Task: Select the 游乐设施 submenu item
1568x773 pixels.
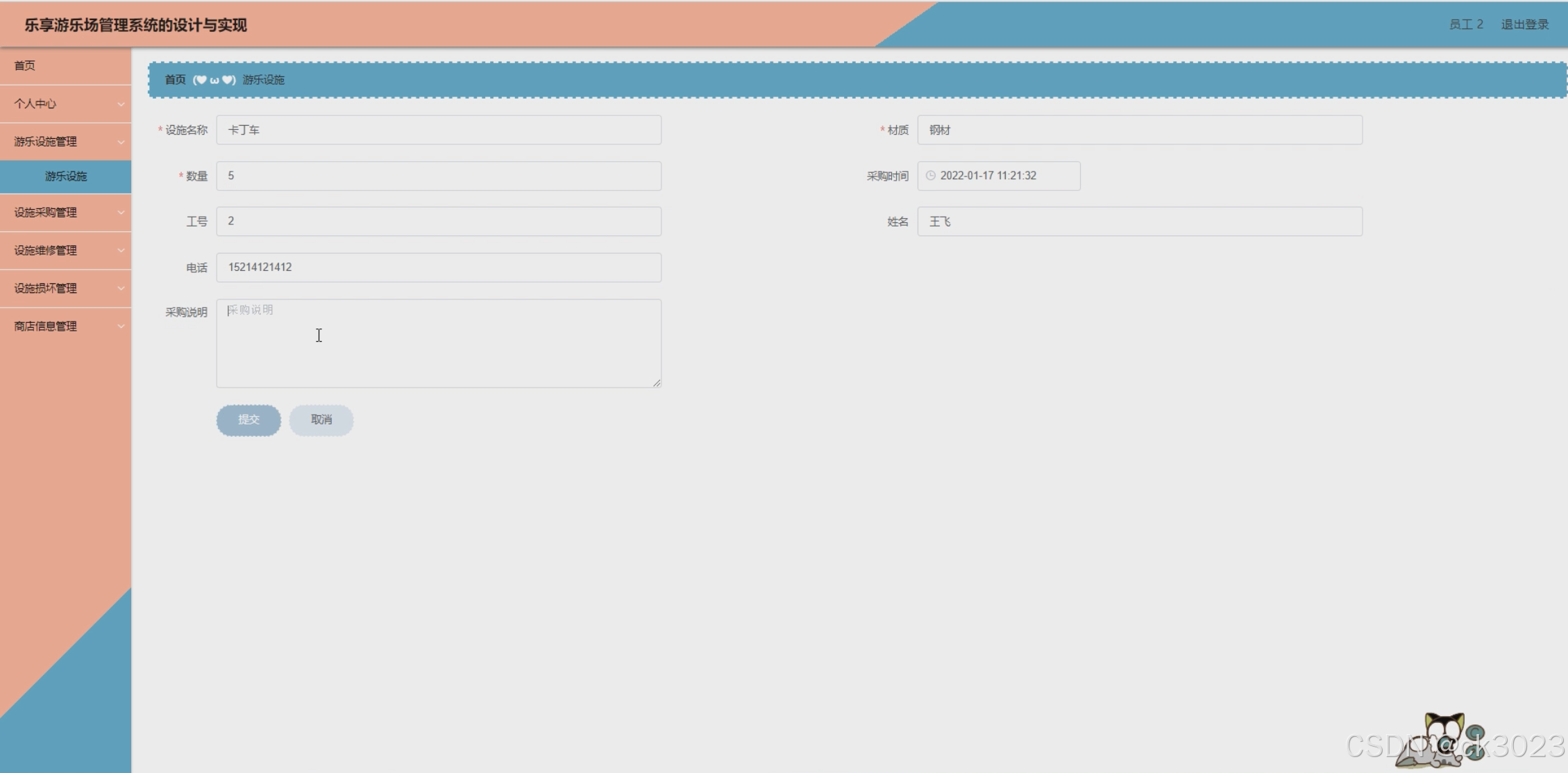Action: click(x=66, y=176)
